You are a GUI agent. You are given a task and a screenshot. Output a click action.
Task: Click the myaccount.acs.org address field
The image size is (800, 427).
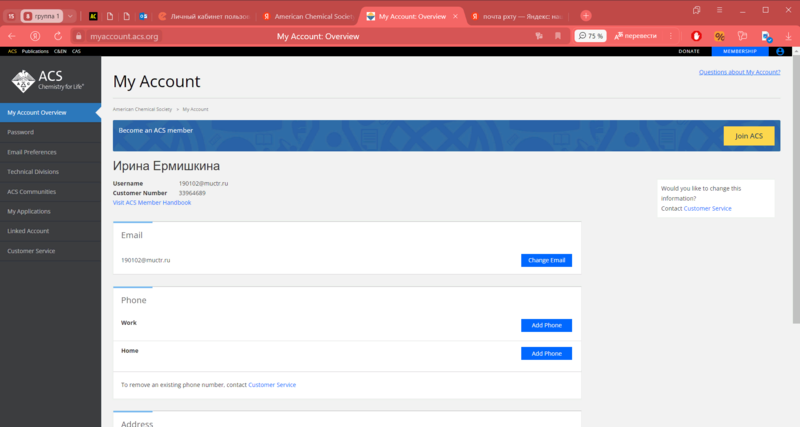[124, 36]
